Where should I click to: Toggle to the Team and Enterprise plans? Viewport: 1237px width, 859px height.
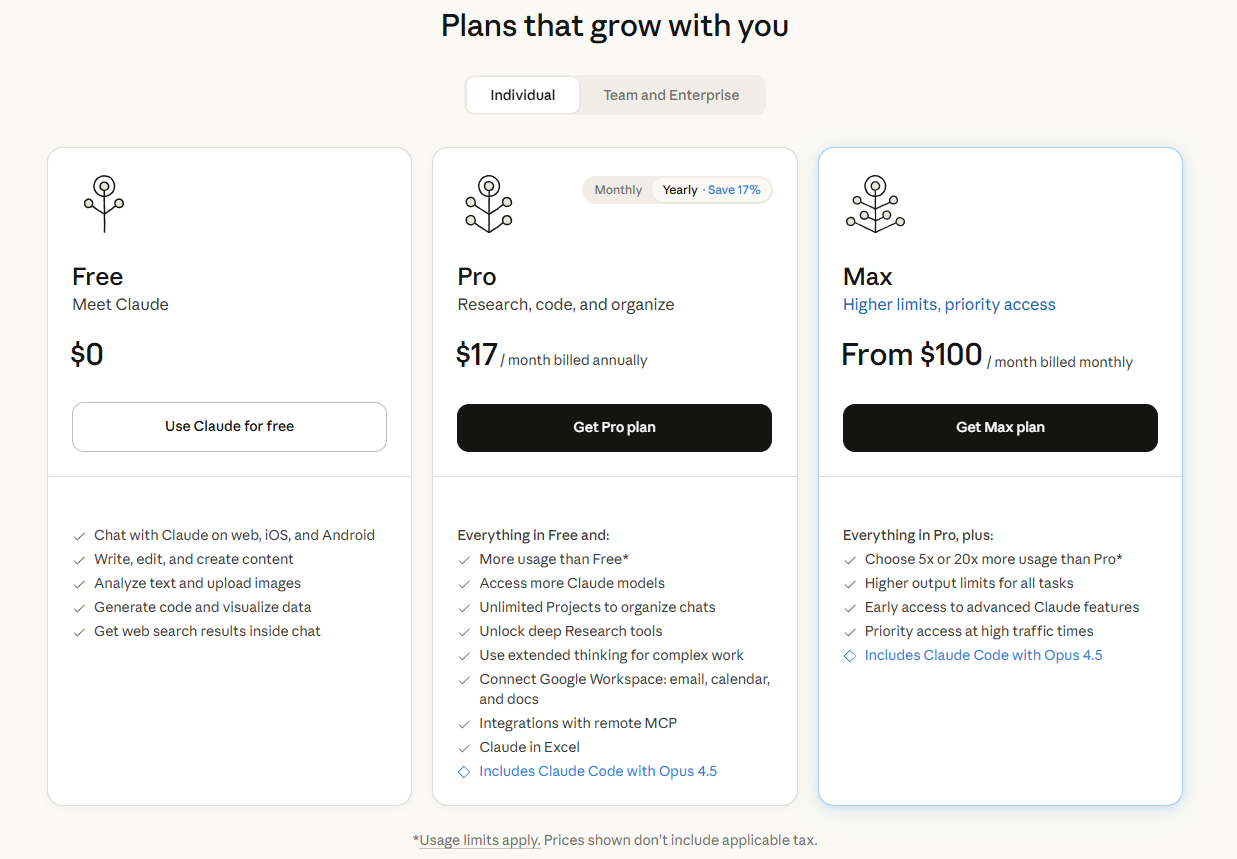[671, 94]
